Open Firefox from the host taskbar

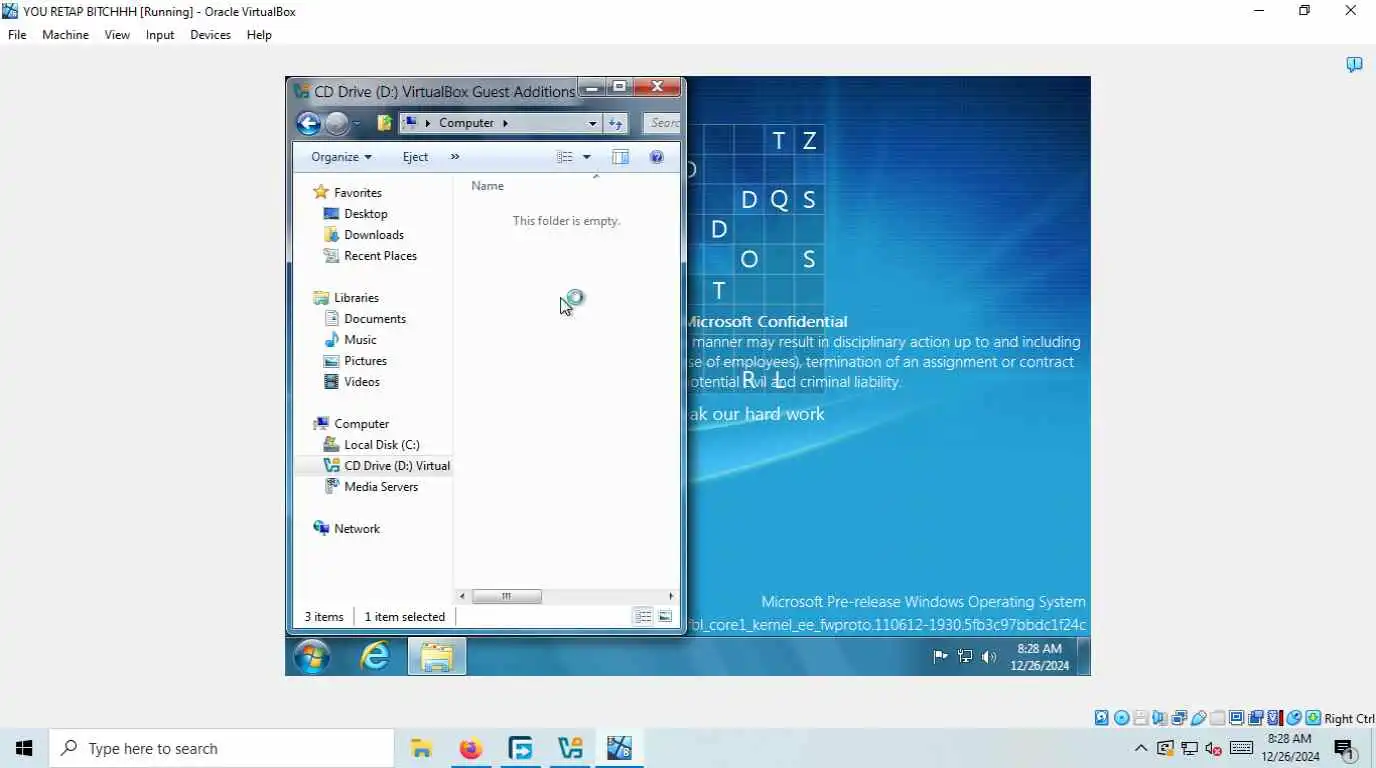click(x=470, y=748)
